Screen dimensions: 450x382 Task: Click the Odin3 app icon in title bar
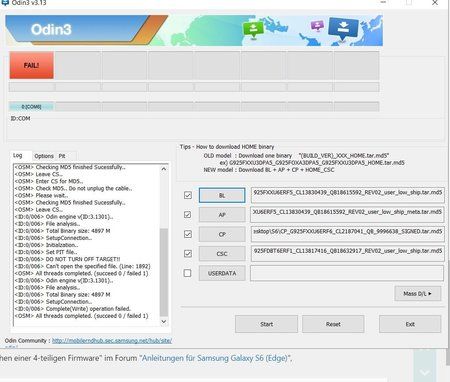5,2
